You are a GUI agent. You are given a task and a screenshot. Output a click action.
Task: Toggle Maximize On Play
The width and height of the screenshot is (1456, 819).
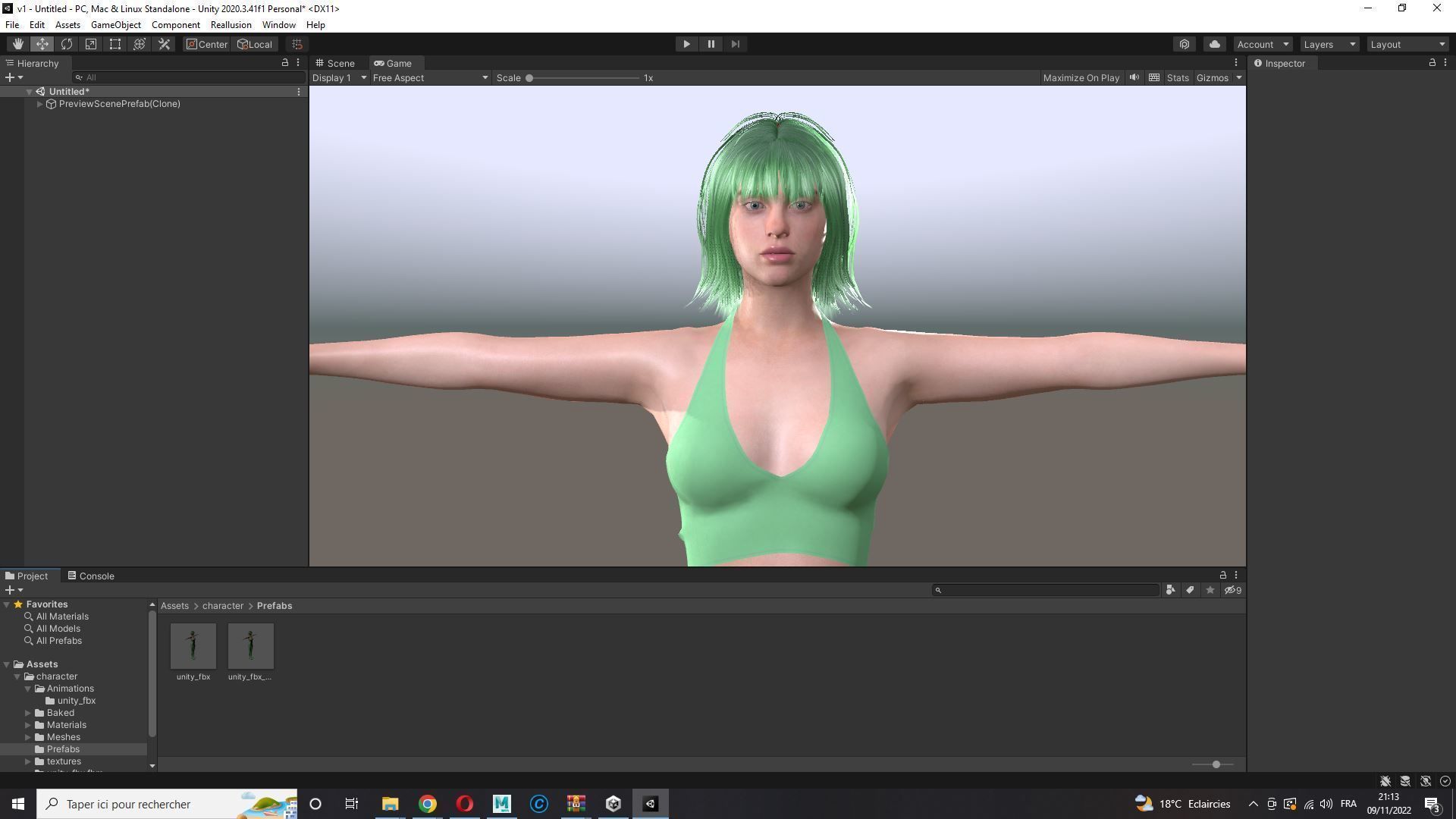[1081, 77]
